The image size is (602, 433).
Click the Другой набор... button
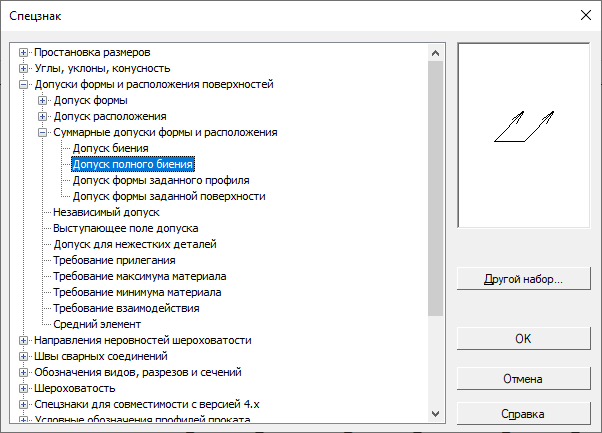coord(523,280)
